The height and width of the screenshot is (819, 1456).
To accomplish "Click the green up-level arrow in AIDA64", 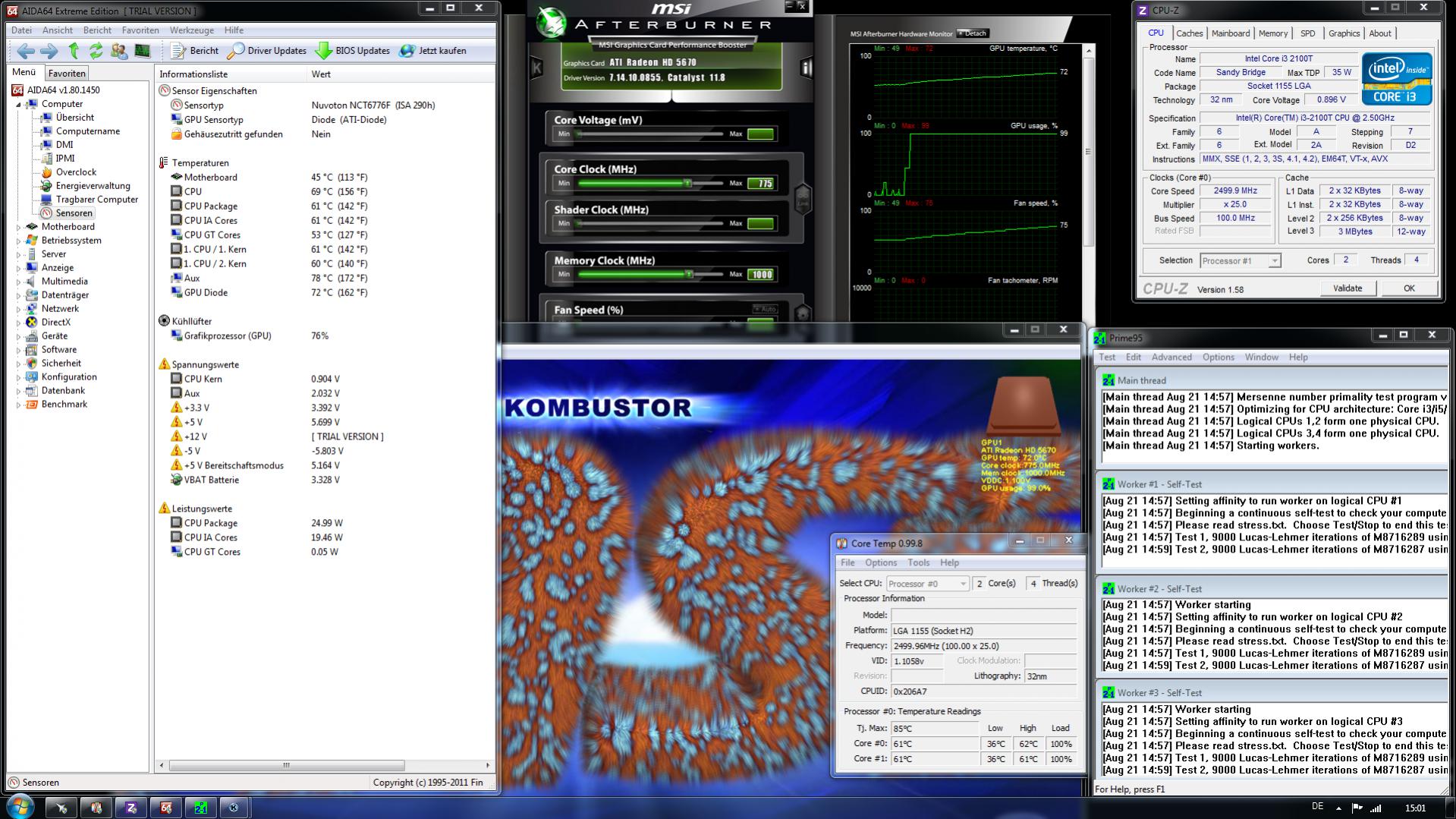I will [x=74, y=51].
